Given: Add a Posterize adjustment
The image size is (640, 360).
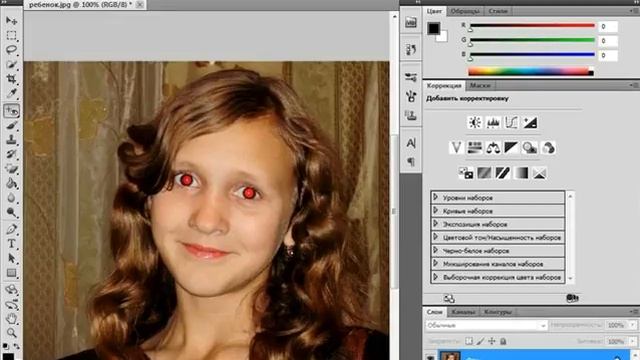Looking at the screenshot, I should coord(484,173).
